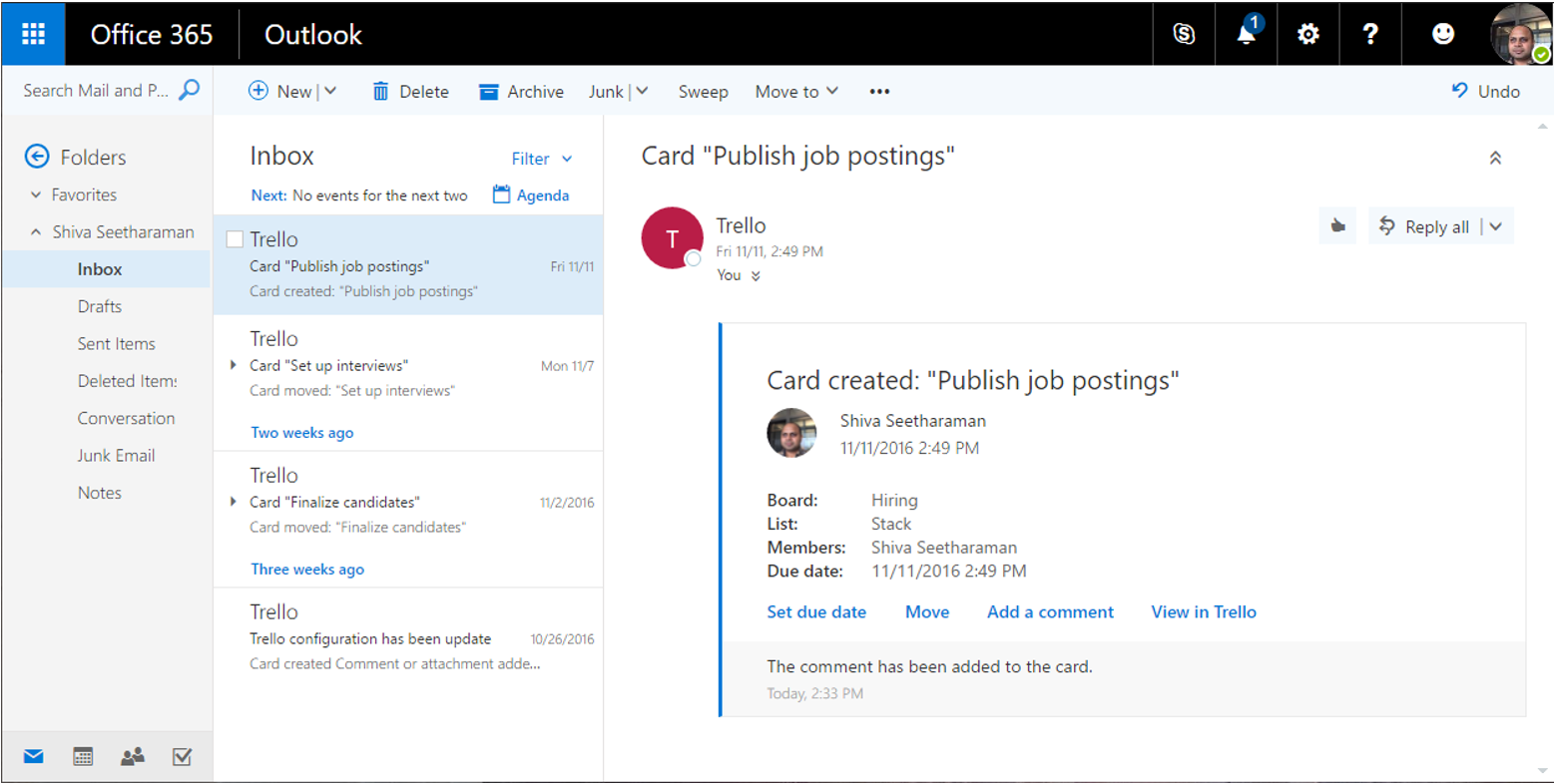1557x784 pixels.
Task: Click the search magnifier icon
Action: pyautogui.click(x=189, y=90)
